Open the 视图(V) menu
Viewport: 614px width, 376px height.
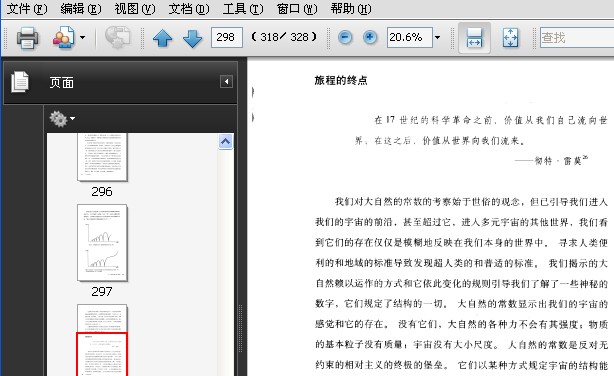pos(135,9)
